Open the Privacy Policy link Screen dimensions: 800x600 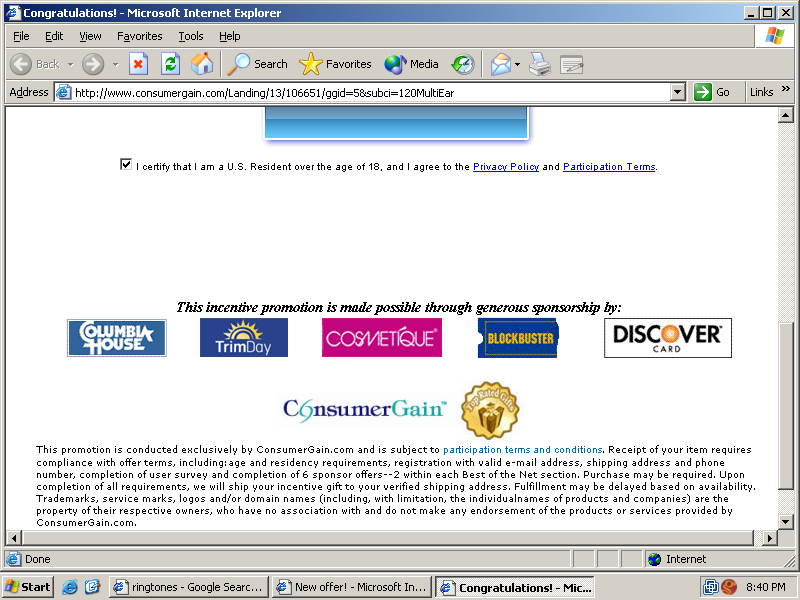506,167
